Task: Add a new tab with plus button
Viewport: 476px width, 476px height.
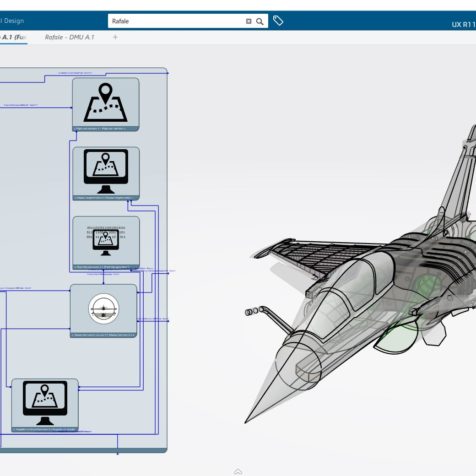Action: [115, 37]
